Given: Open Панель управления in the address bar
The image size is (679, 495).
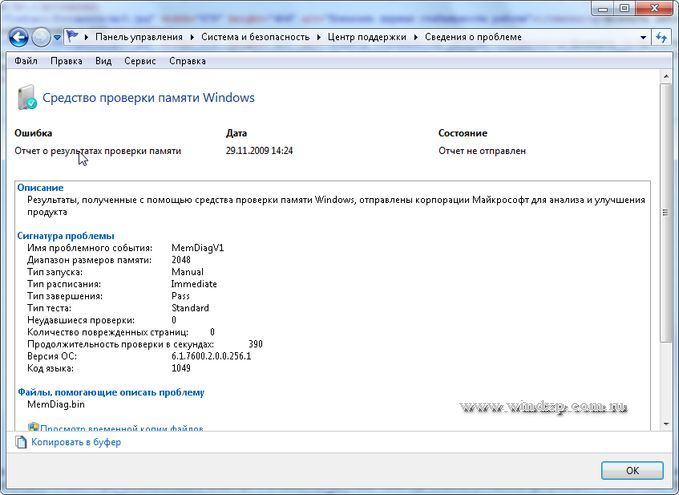Looking at the screenshot, I should 139,37.
